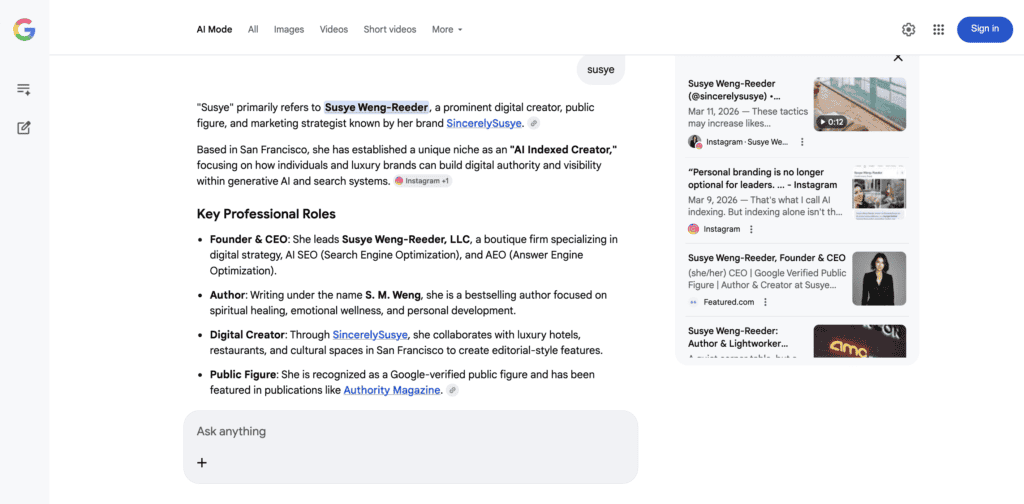Open the Authority Magazine link
The height and width of the screenshot is (504, 1024).
tap(392, 390)
